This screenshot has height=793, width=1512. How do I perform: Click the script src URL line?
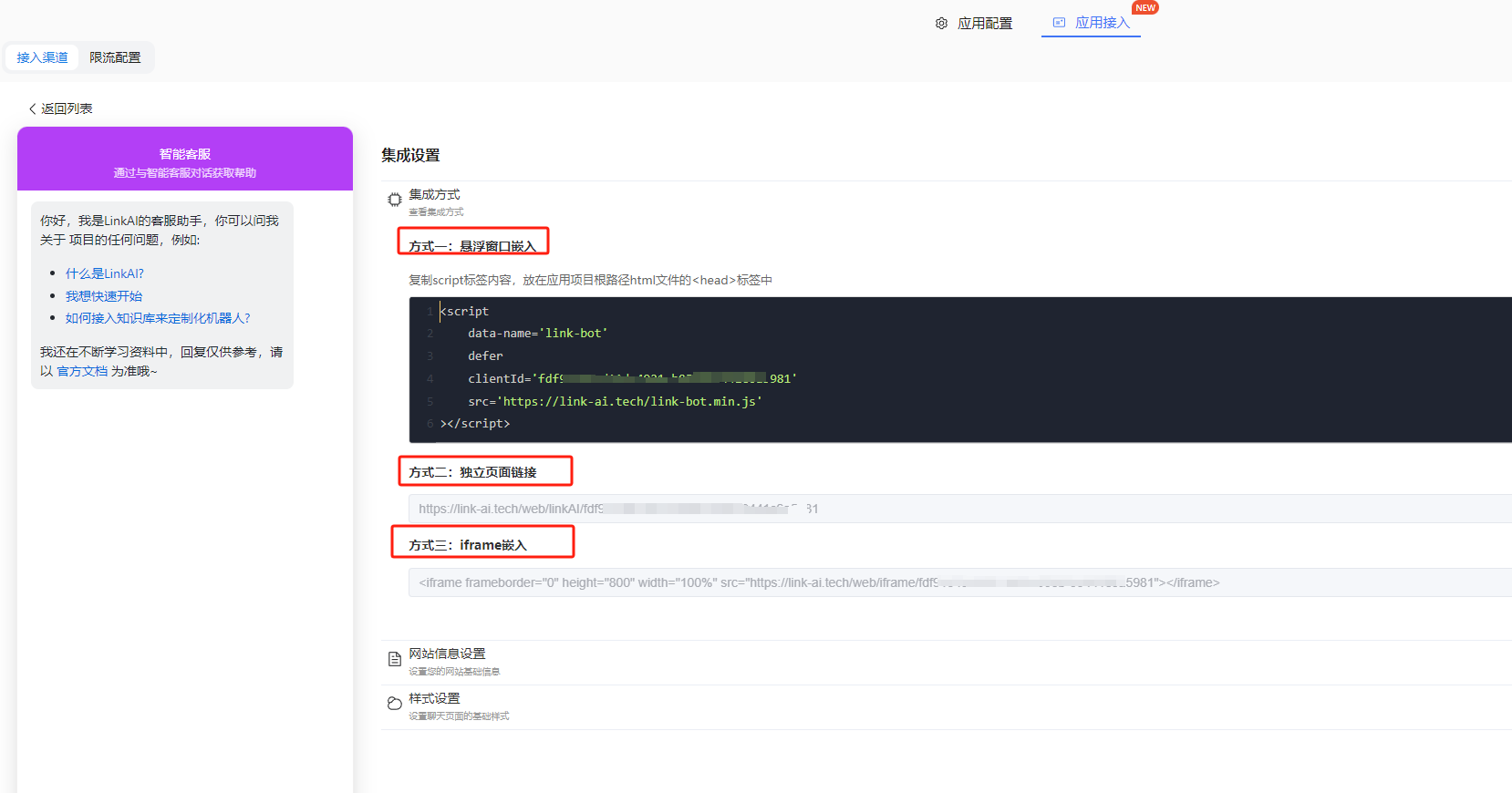[x=616, y=401]
